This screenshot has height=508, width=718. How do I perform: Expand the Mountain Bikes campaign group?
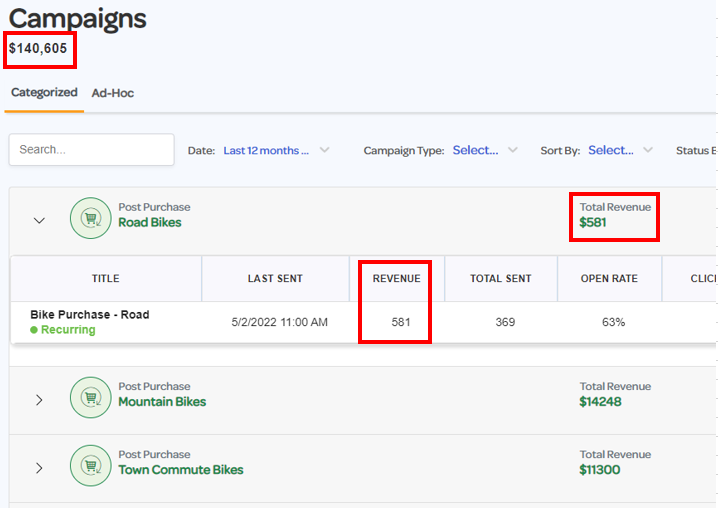click(40, 400)
